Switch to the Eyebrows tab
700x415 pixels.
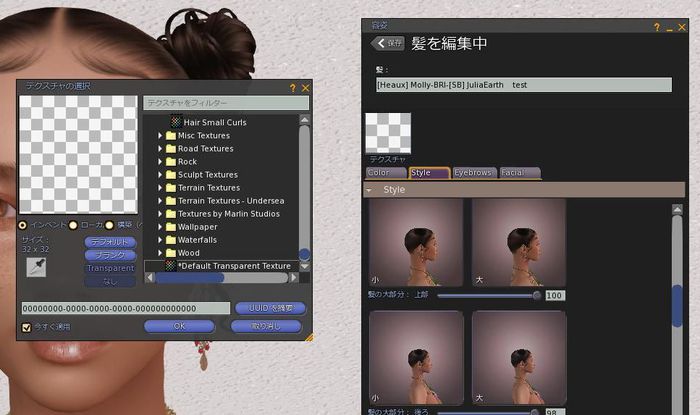[x=475, y=173]
